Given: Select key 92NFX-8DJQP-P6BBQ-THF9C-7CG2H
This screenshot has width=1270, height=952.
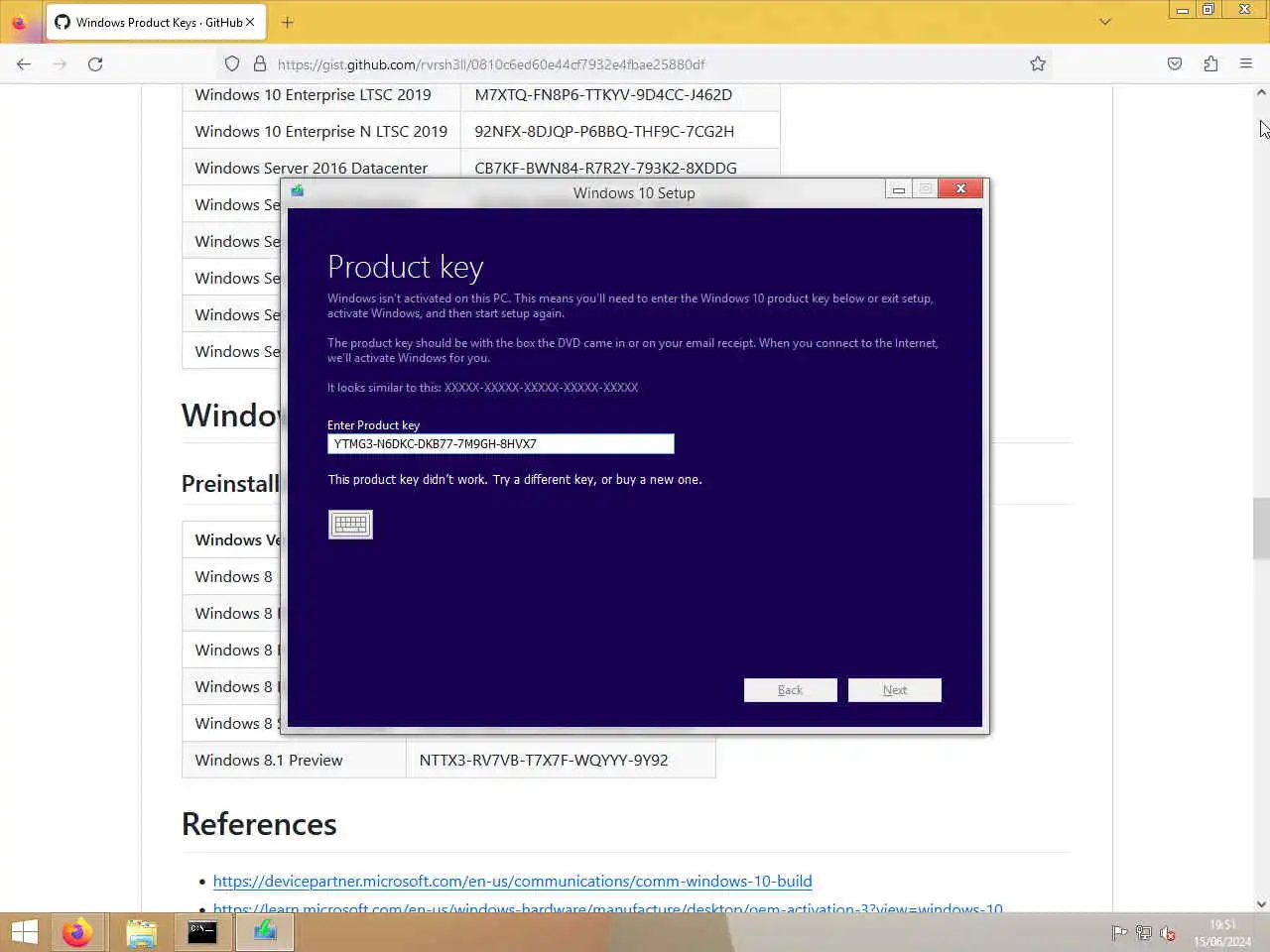Looking at the screenshot, I should point(604,131).
